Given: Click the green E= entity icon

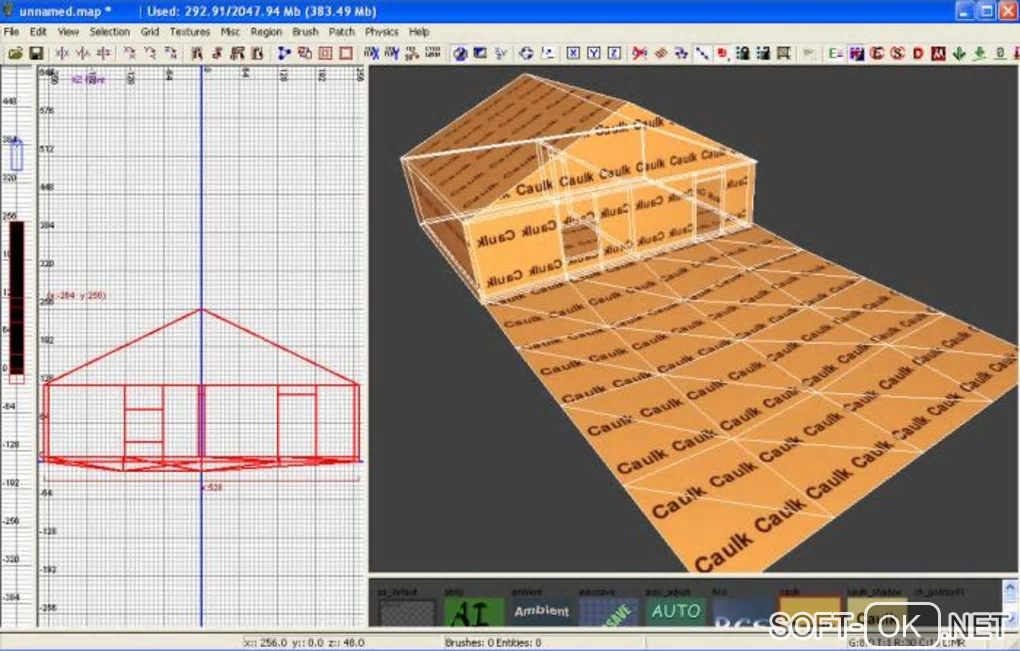Looking at the screenshot, I should 836,53.
